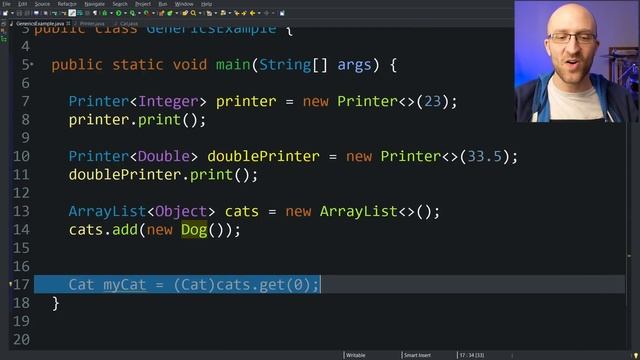This screenshot has height=360, width=640.
Task: Open the Search dropdown arrow
Action: tap(200, 13)
